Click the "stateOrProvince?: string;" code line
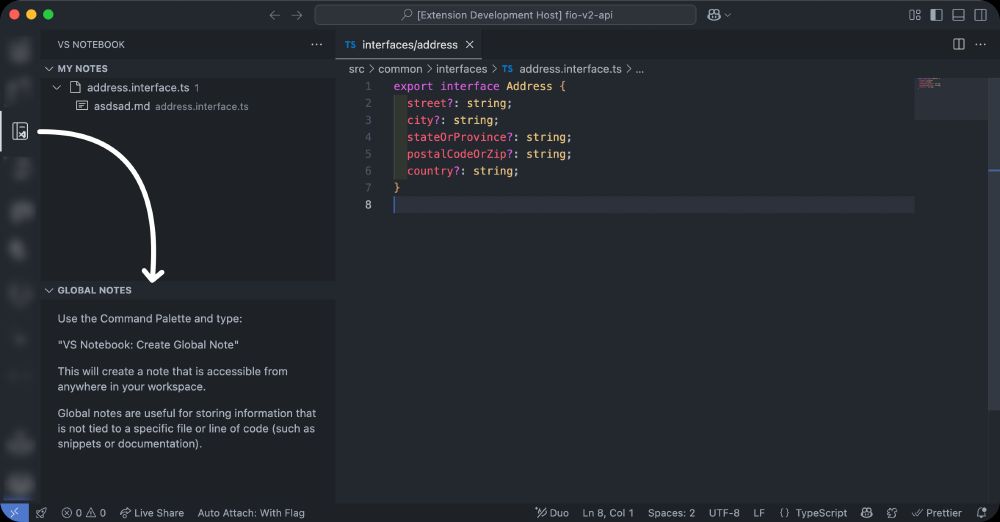 (x=489, y=137)
